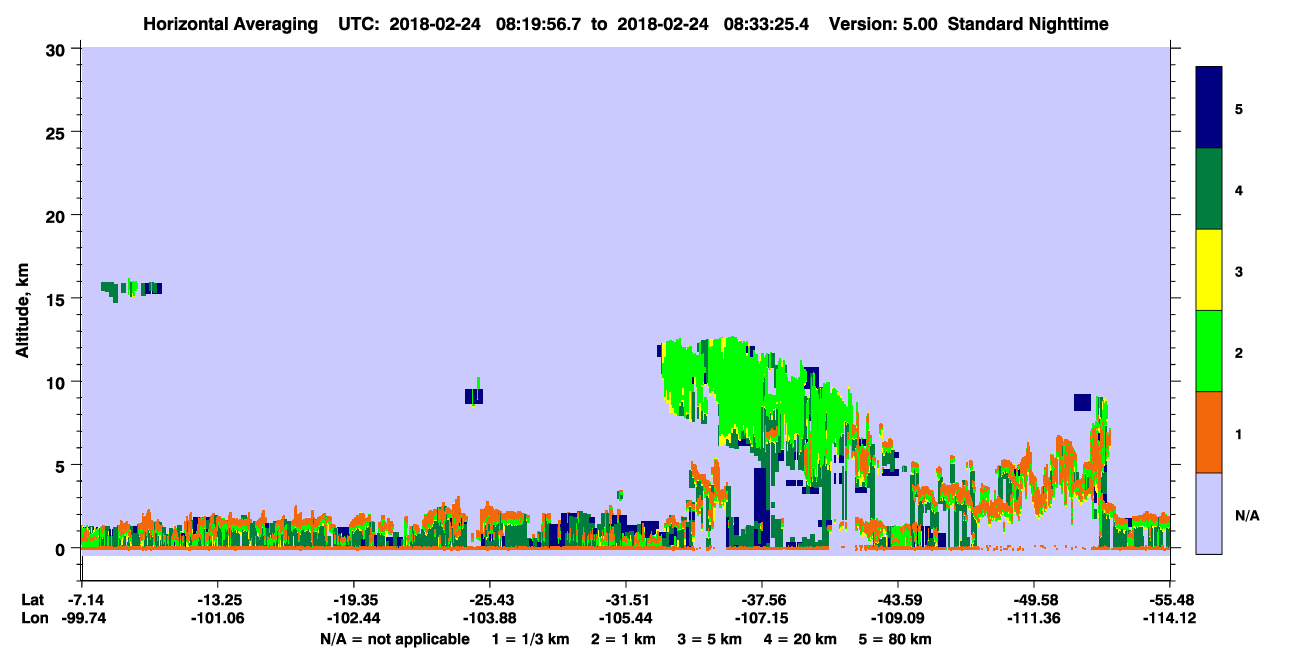This screenshot has height=667, width=1300.
Task: Click the lavender N/A color bar segment
Action: [1209, 513]
